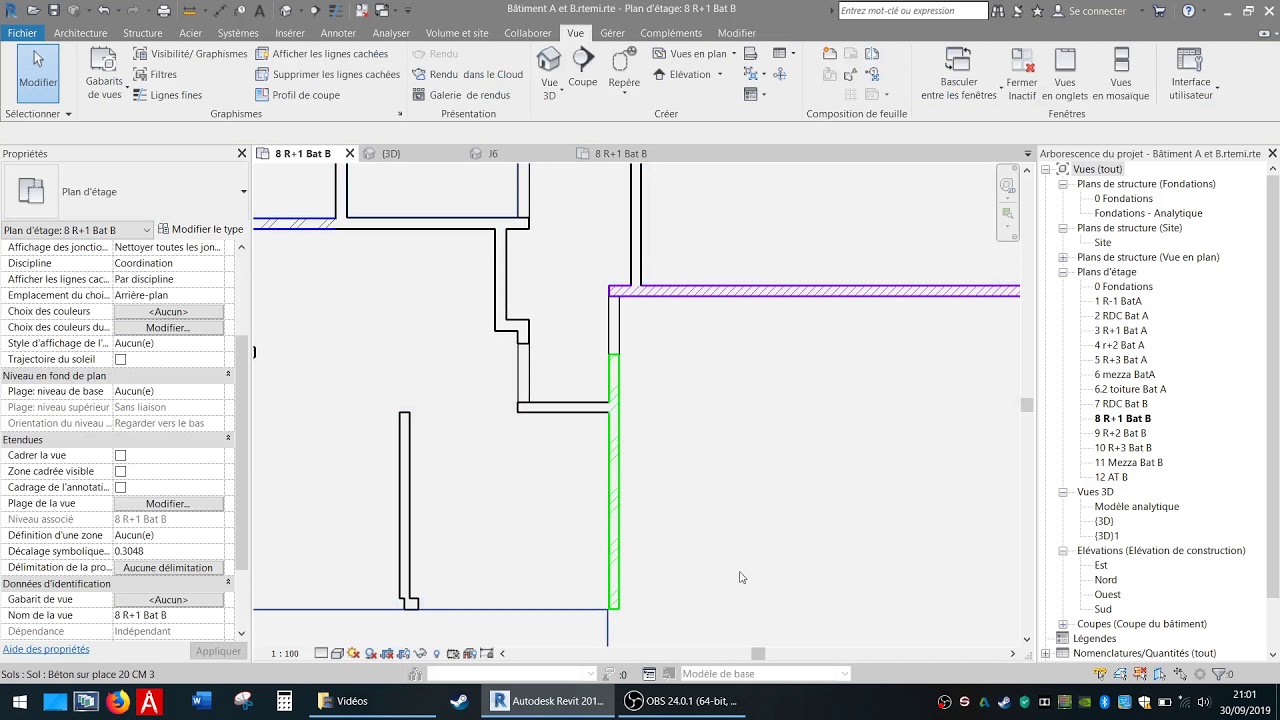This screenshot has width=1280, height=720.
Task: Select the Modifier arrow tool
Action: (38, 72)
